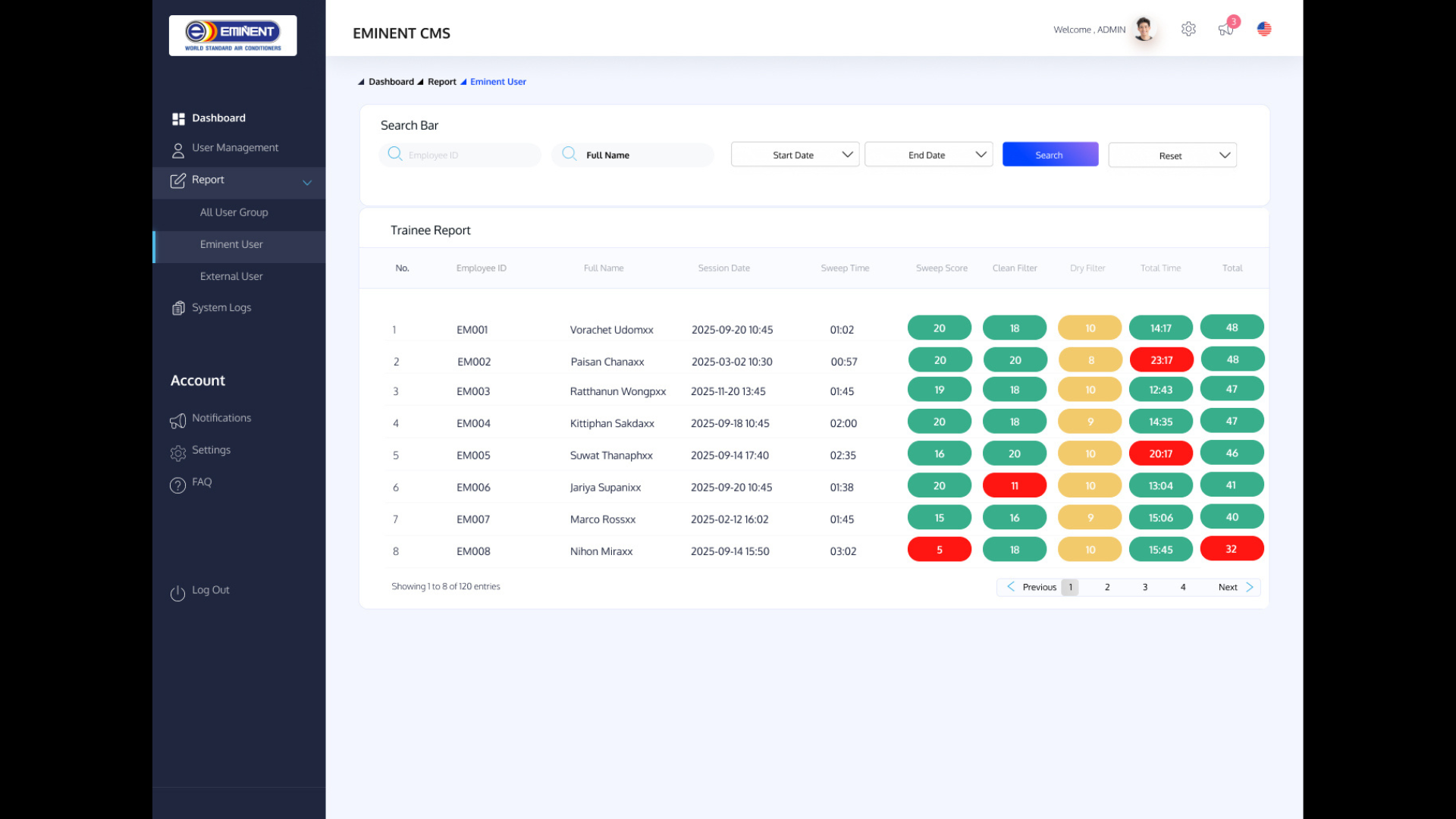Open the End Date dropdown
1456x819 pixels.
(x=928, y=155)
